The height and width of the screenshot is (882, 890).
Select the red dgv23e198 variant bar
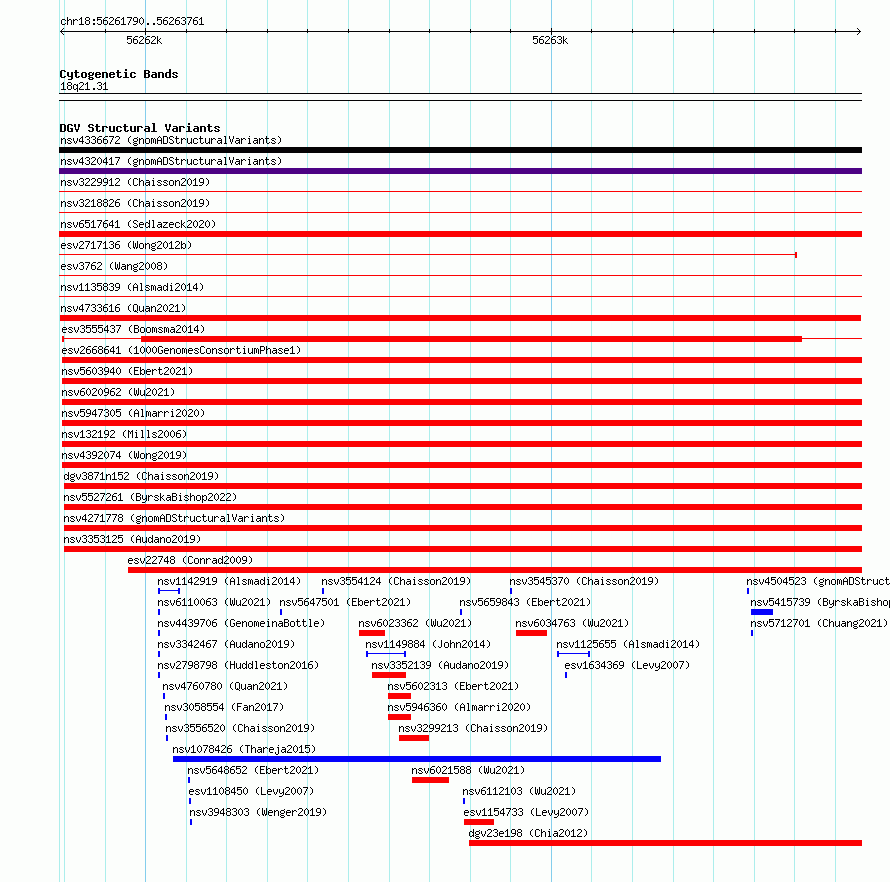[x=665, y=843]
